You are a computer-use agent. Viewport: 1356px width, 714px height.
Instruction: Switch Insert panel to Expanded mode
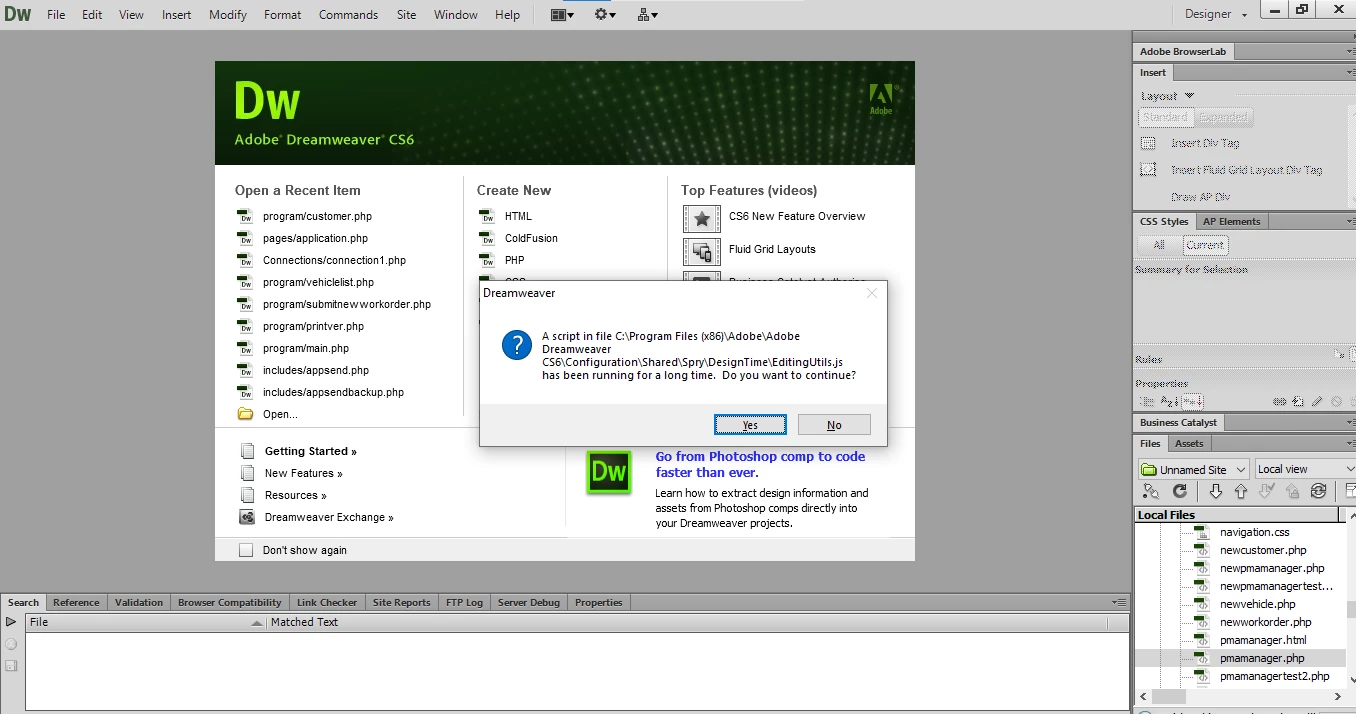pos(1223,117)
